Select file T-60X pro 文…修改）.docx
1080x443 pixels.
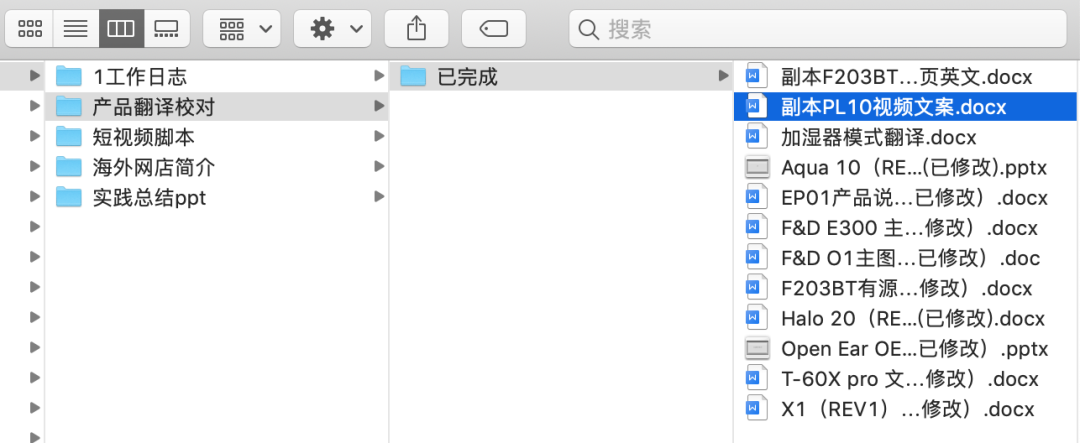(x=907, y=379)
